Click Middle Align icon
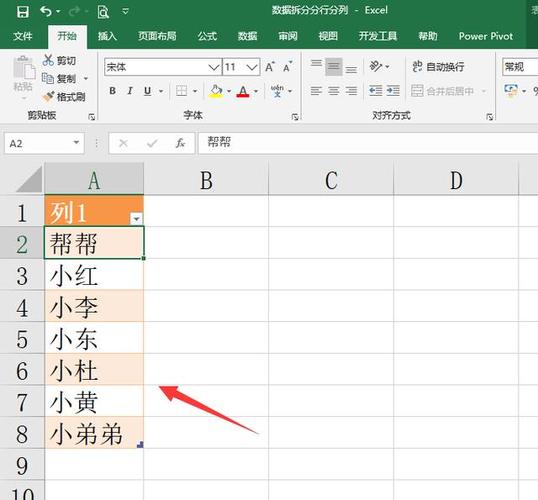The width and height of the screenshot is (538, 500). (334, 67)
